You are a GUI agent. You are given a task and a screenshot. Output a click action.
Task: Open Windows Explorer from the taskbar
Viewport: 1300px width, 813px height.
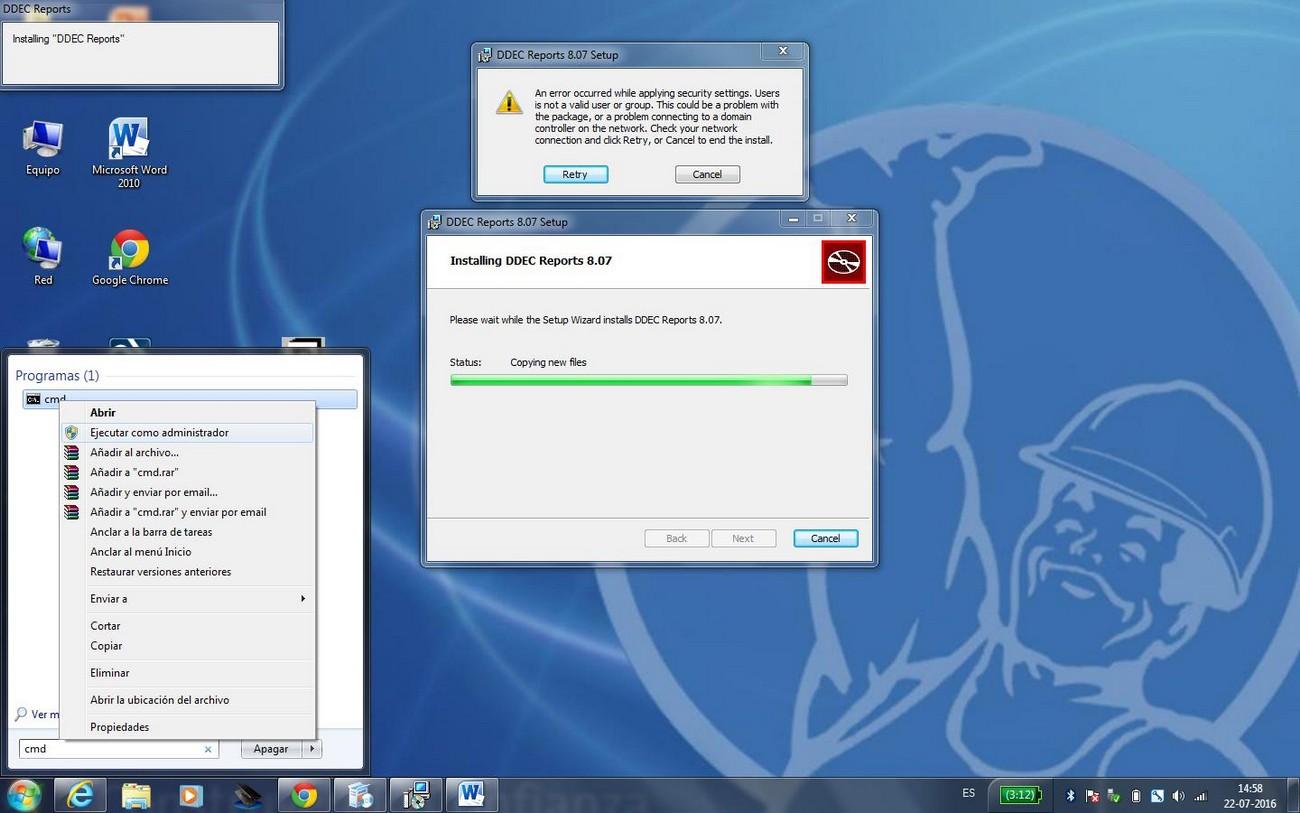pyautogui.click(x=136, y=795)
